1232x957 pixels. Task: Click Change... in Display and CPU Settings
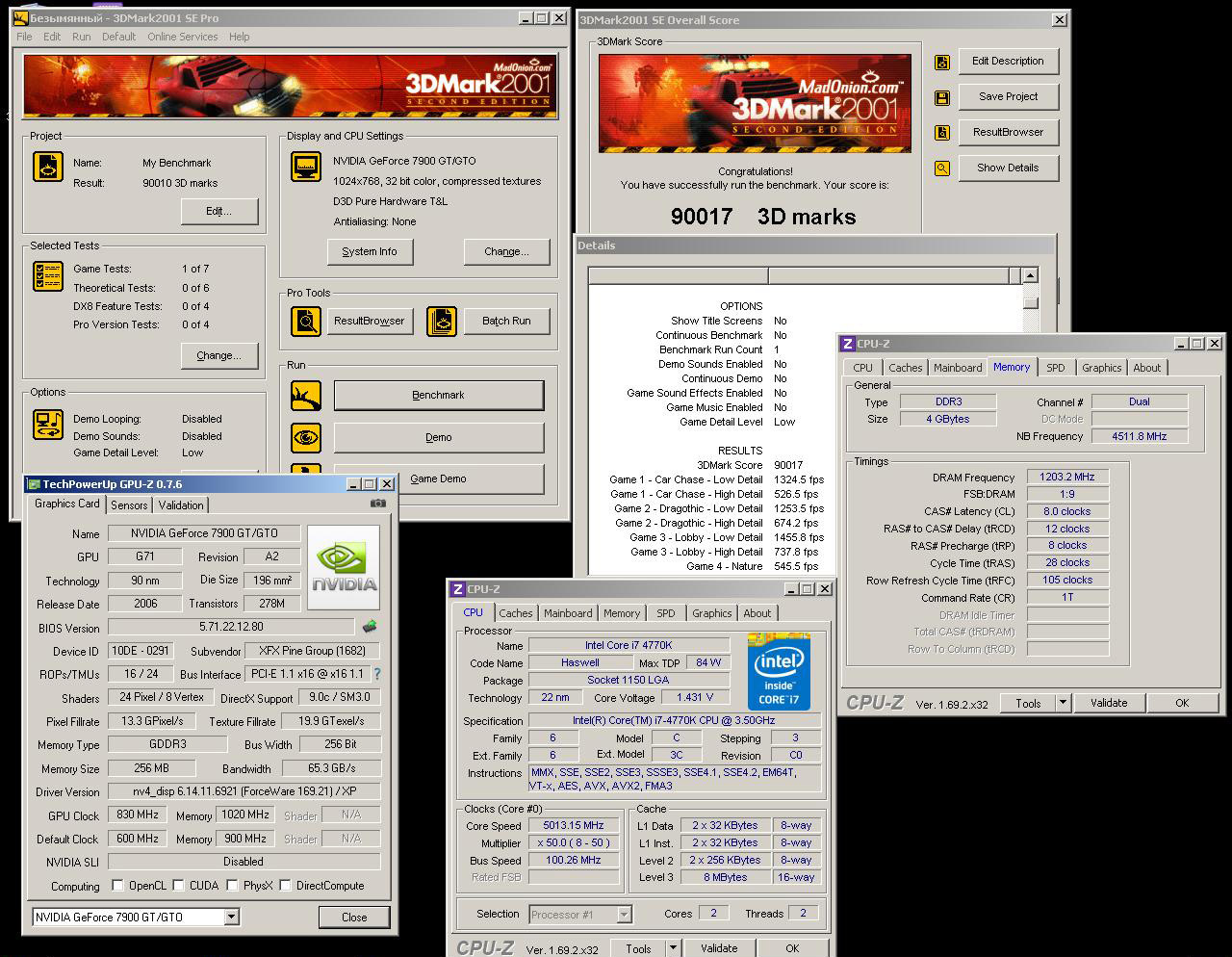click(x=507, y=252)
